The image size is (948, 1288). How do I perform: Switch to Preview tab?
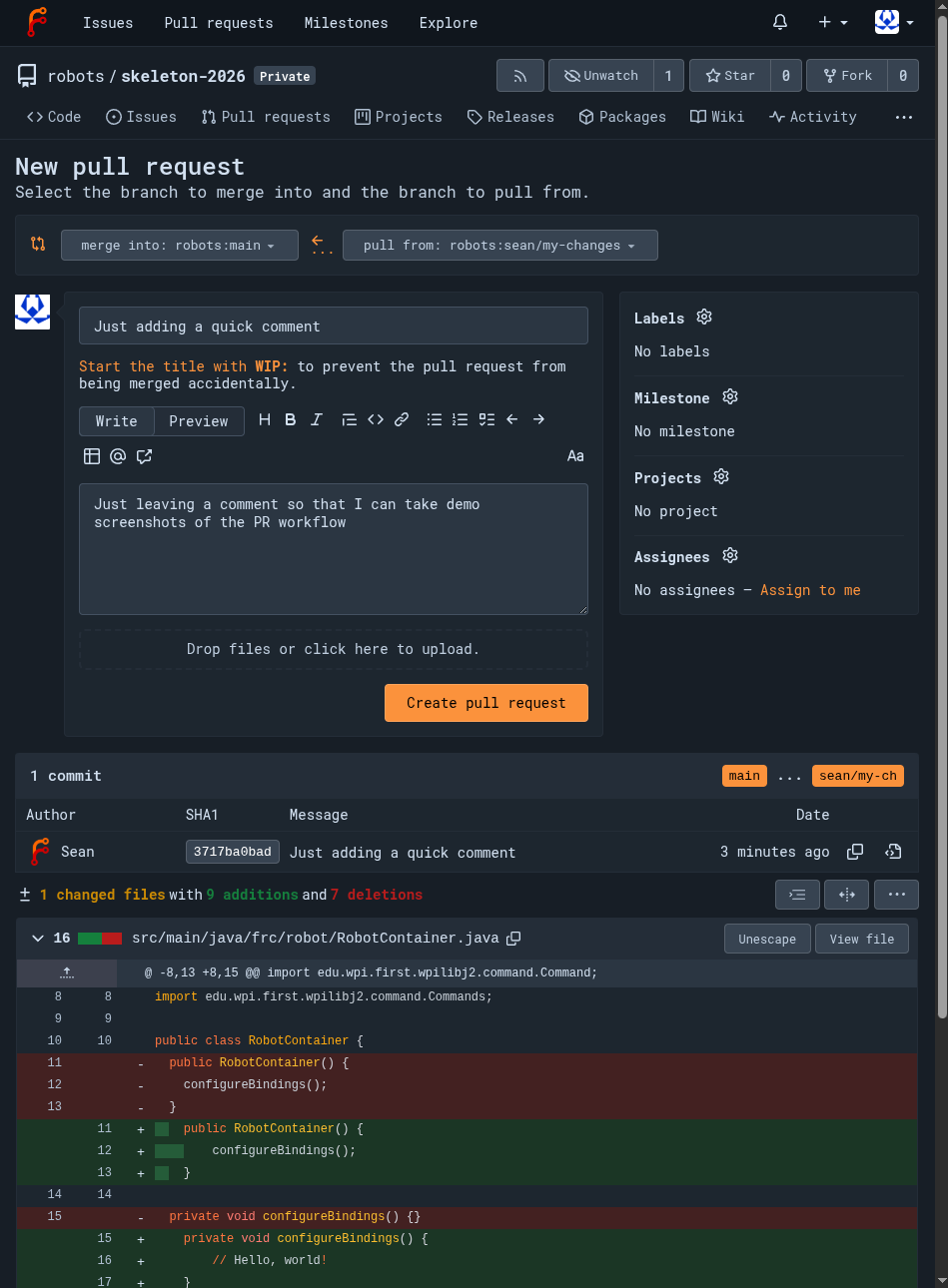click(199, 421)
